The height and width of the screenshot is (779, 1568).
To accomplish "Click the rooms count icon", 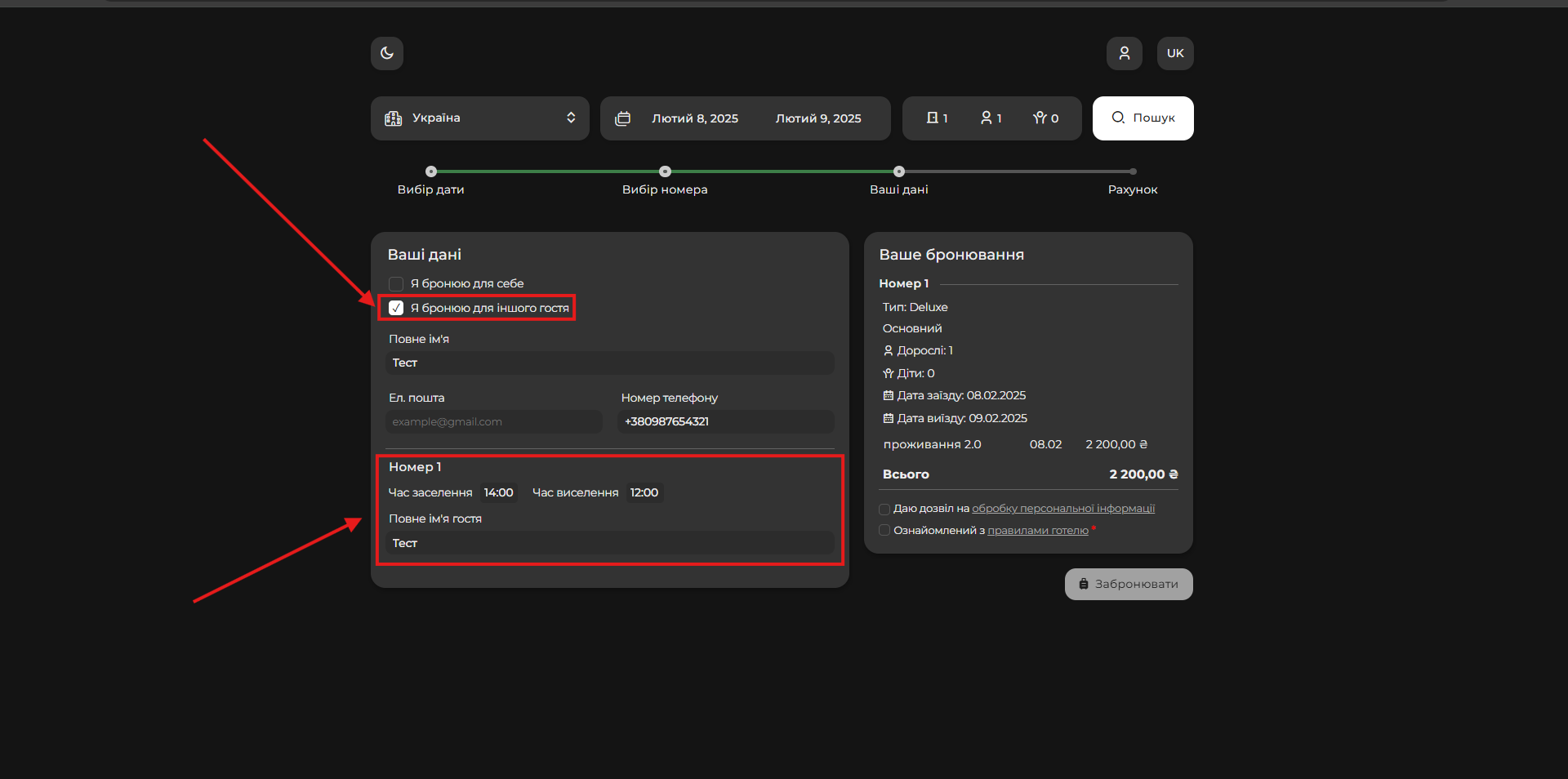I will pyautogui.click(x=932, y=118).
